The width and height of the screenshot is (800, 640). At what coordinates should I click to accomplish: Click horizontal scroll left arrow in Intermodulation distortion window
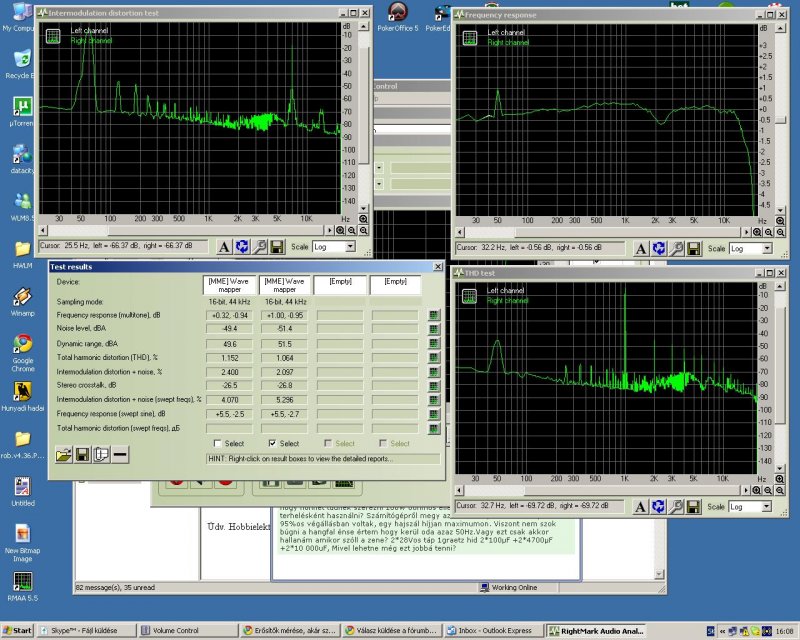(43, 231)
